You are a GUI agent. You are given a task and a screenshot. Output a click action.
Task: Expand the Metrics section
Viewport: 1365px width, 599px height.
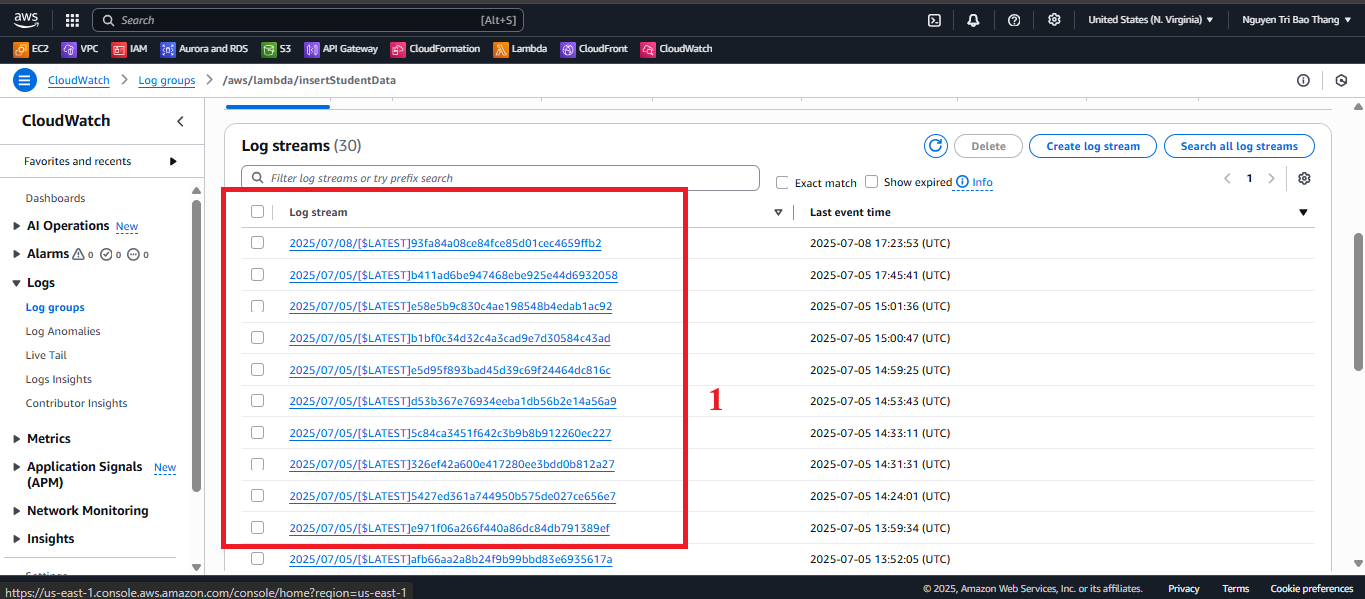pos(16,439)
